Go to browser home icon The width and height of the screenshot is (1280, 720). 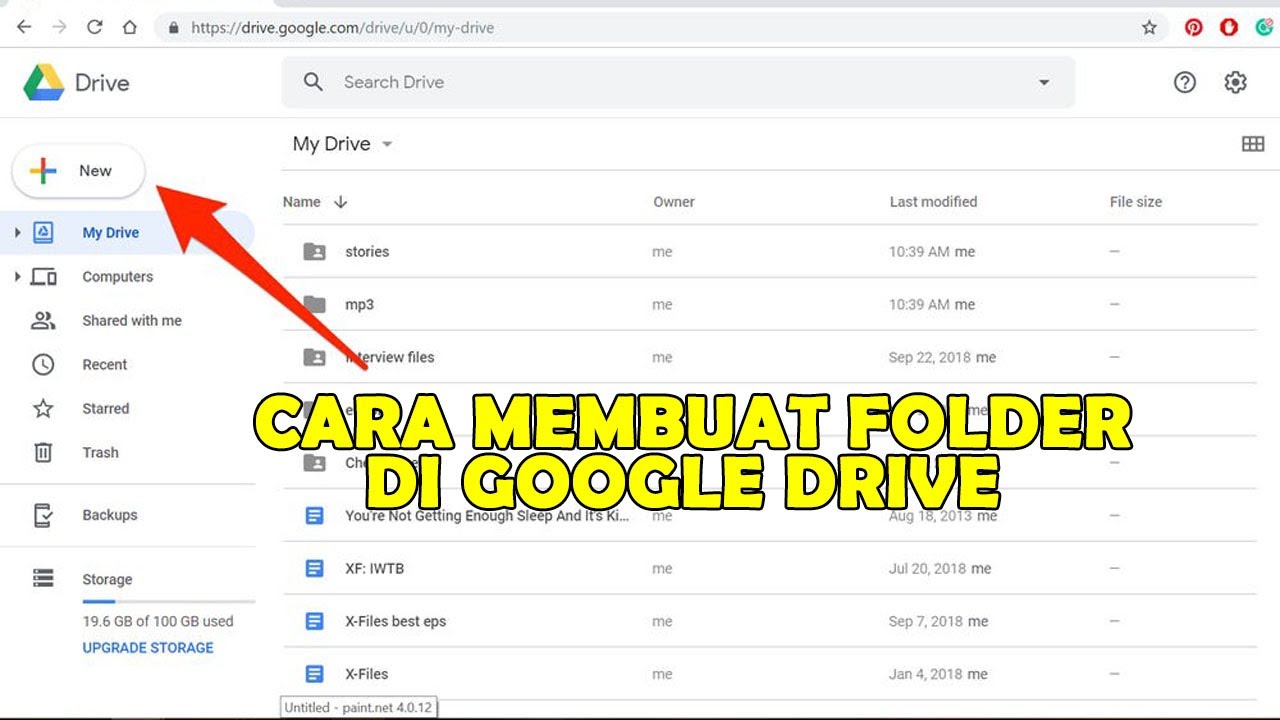click(130, 28)
